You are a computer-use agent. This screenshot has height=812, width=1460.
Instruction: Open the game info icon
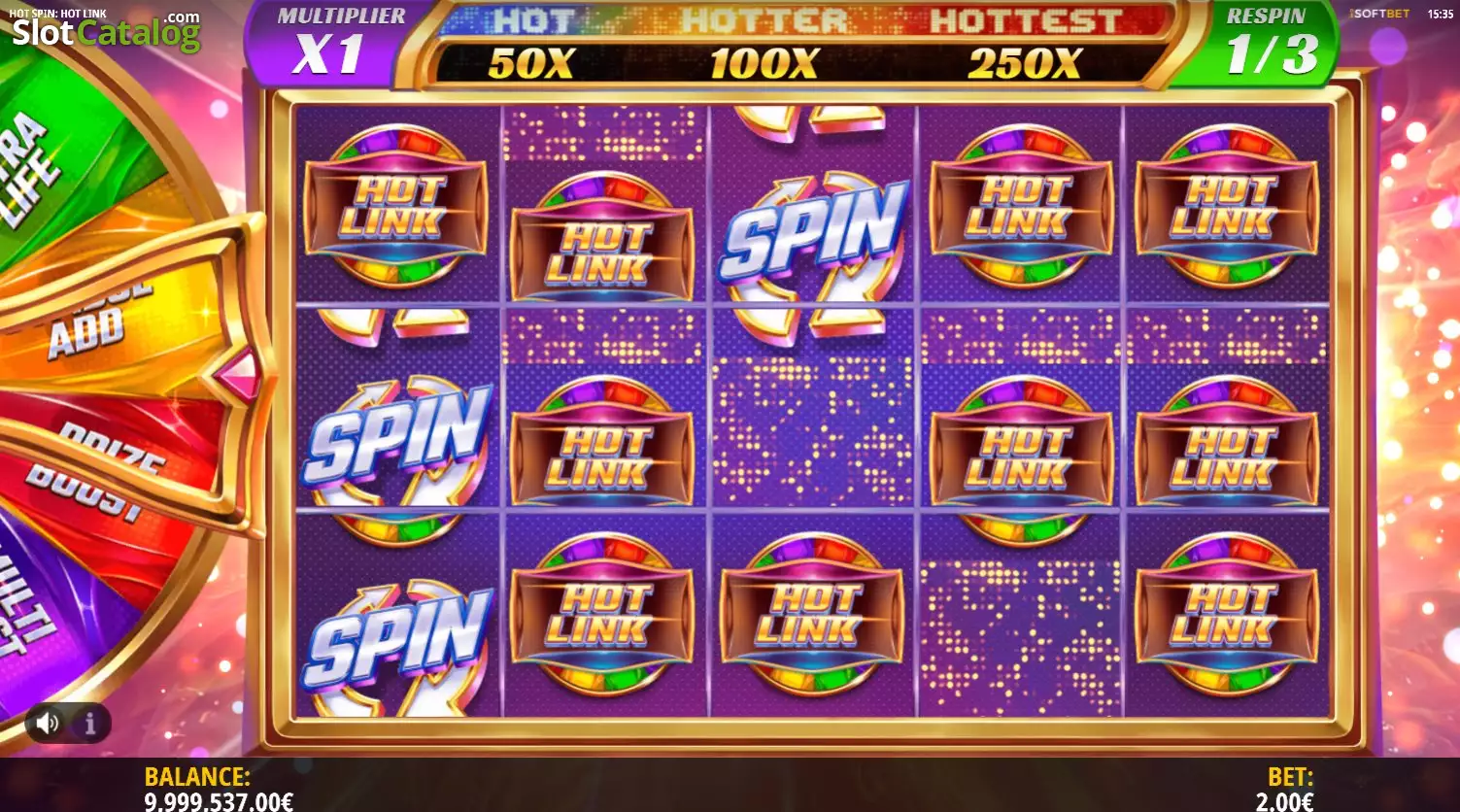90,723
